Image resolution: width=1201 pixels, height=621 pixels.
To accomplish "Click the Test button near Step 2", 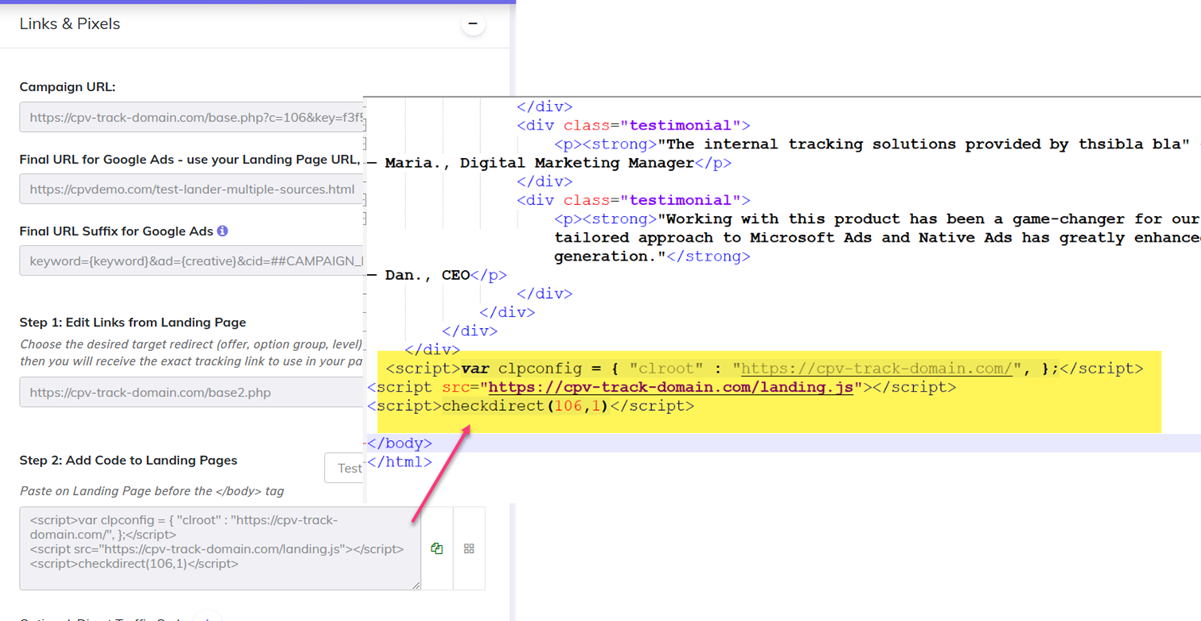I will [346, 467].
